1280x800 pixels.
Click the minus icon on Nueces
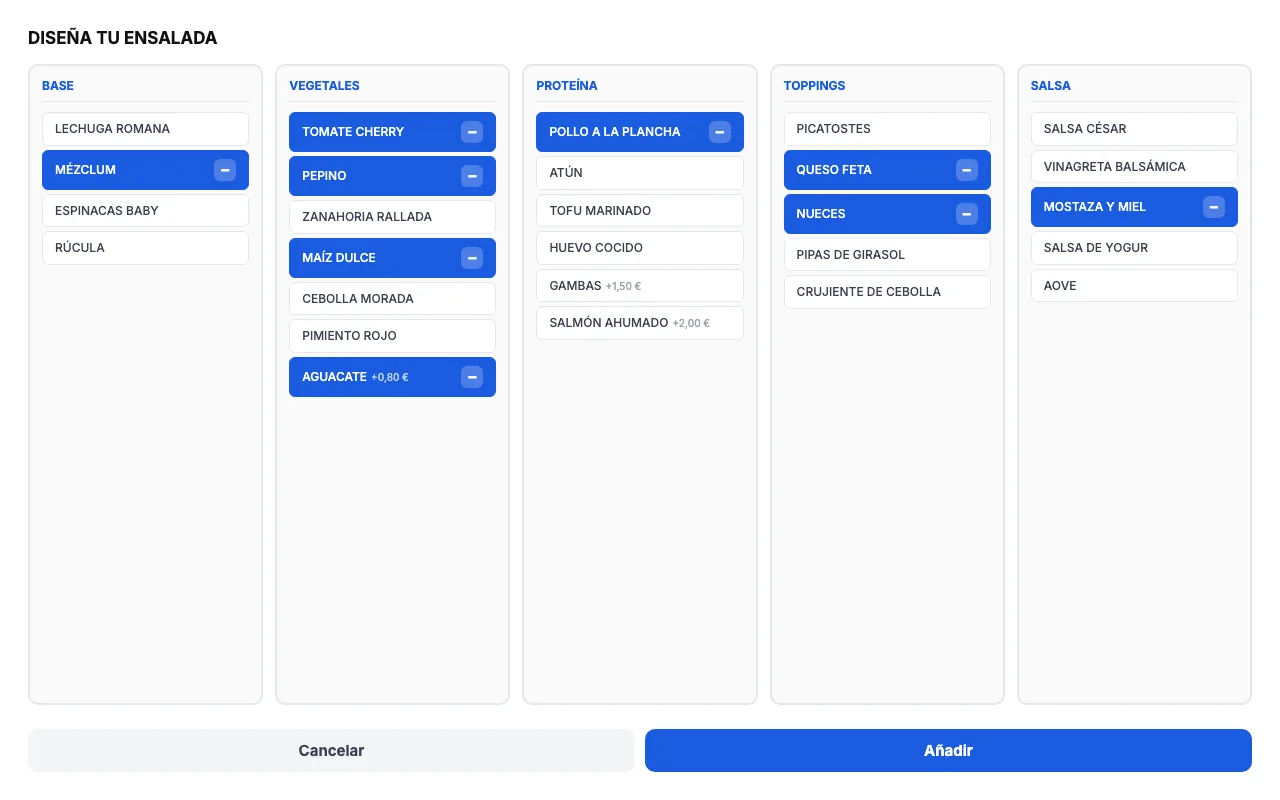tap(967, 214)
